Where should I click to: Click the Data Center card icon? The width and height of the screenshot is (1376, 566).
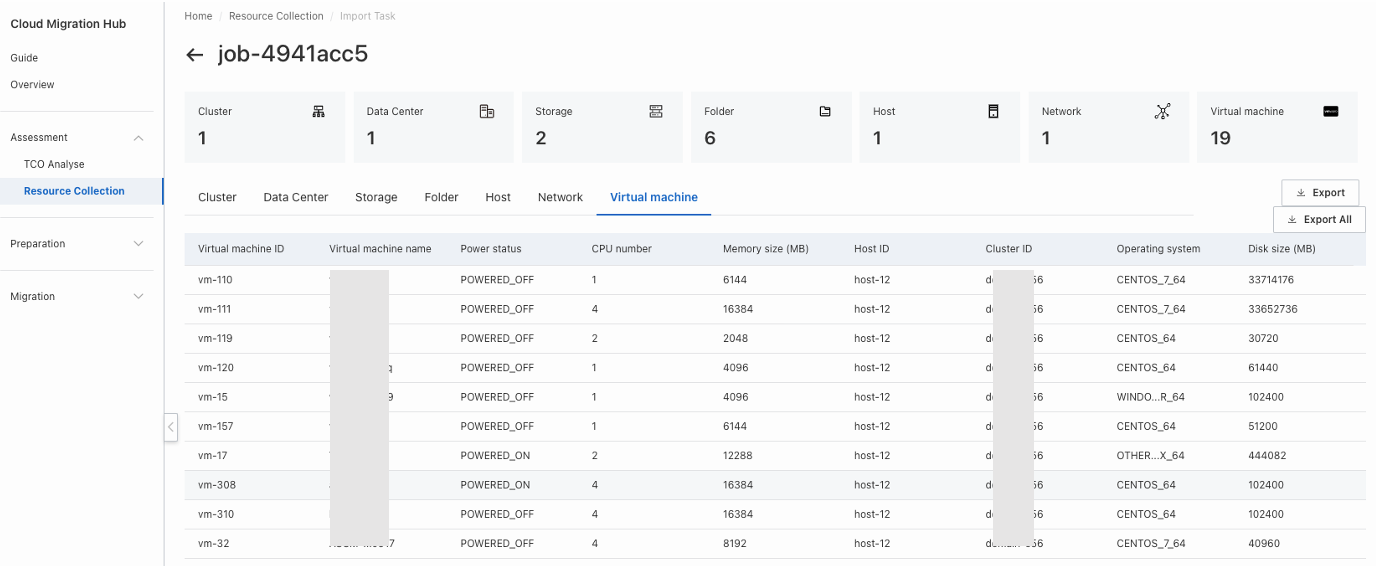(487, 112)
